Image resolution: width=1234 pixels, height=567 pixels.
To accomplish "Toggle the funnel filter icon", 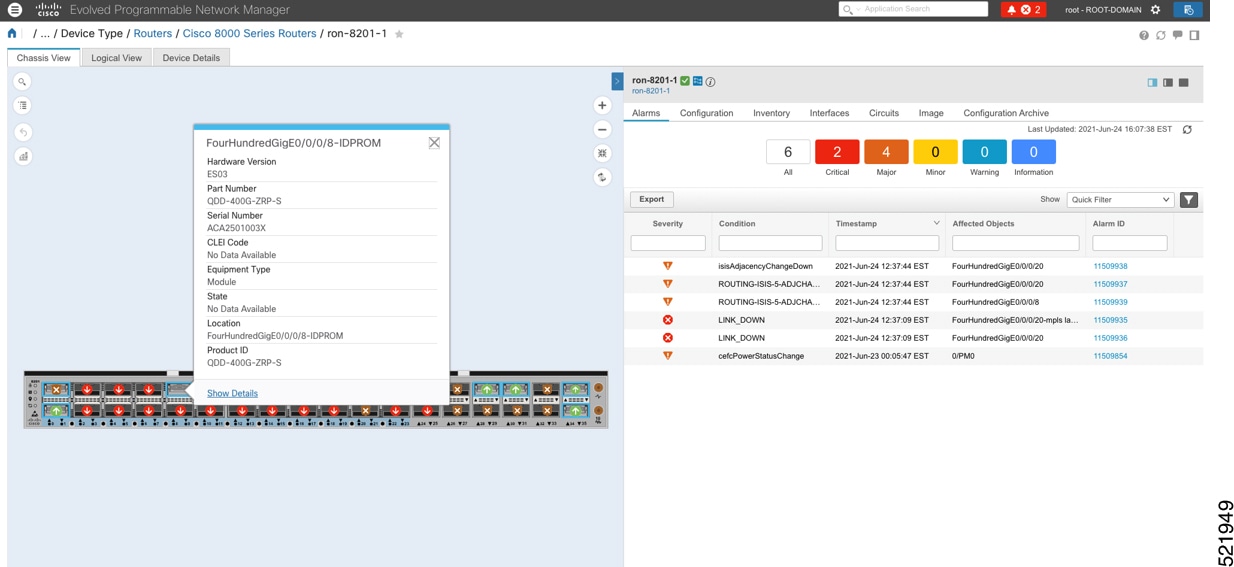I will pos(1189,200).
